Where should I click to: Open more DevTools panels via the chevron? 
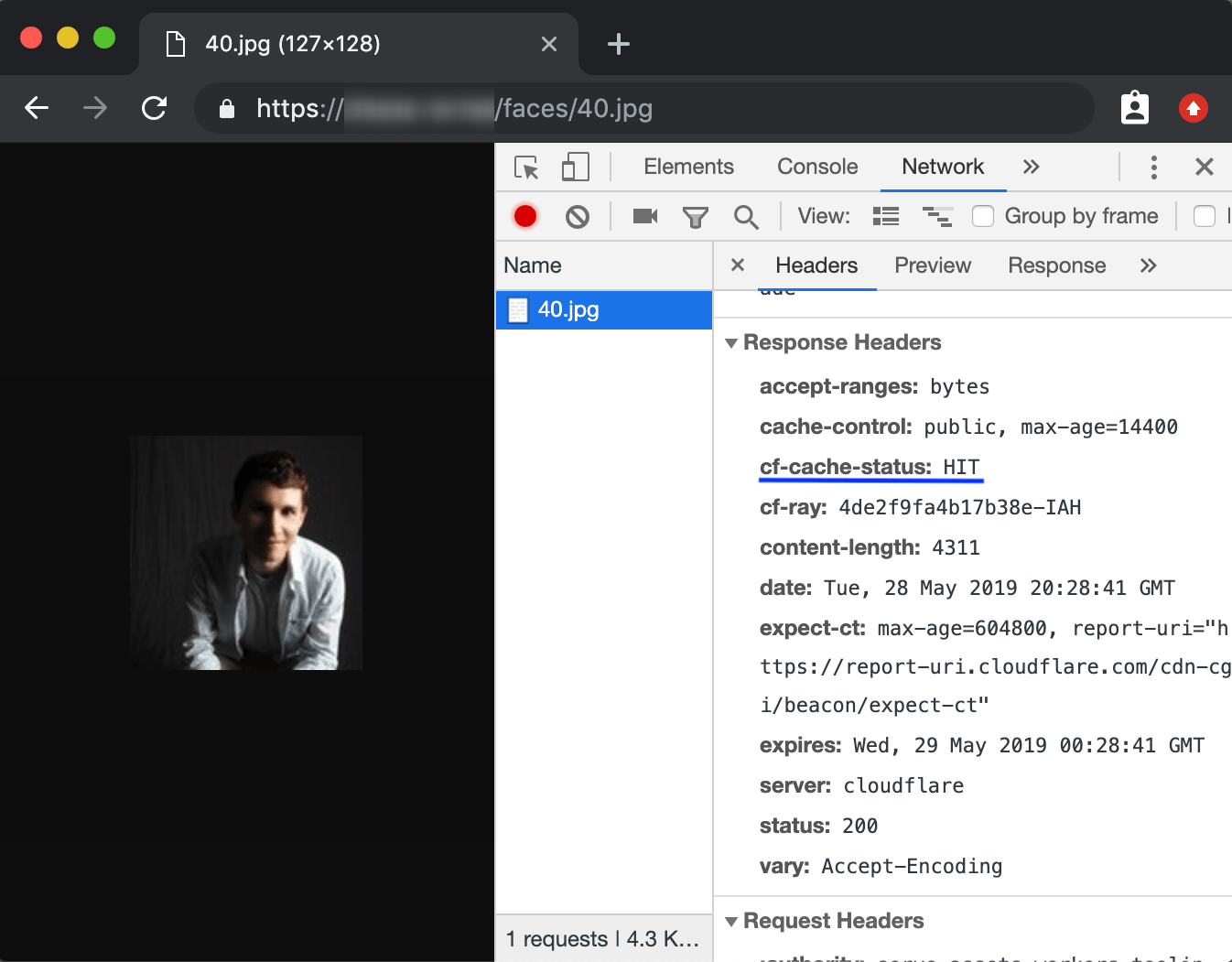click(x=1032, y=167)
